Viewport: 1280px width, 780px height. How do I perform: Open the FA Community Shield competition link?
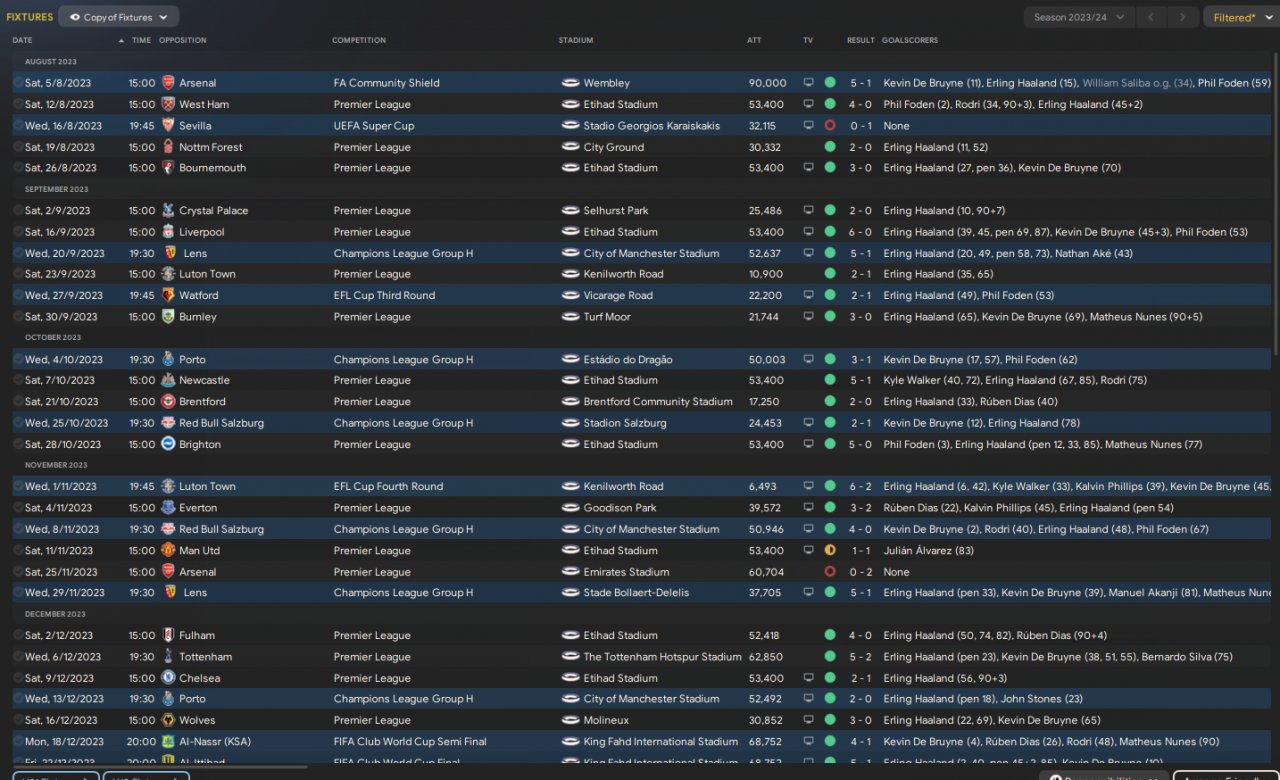click(387, 83)
